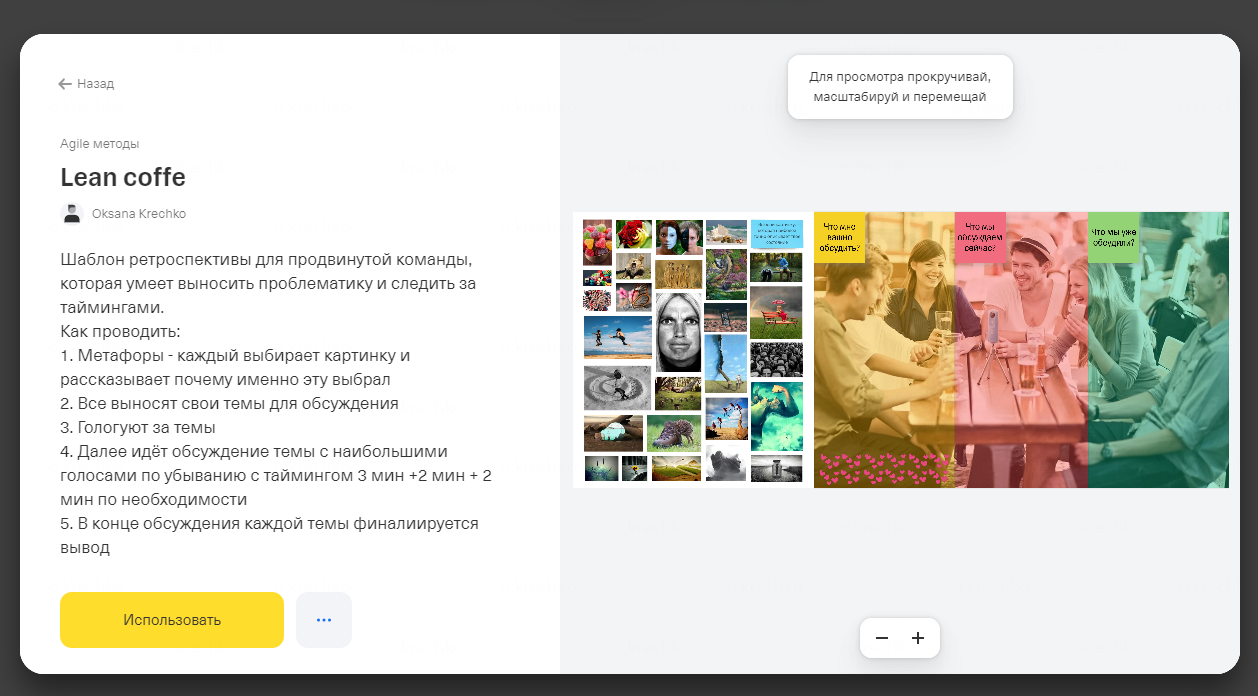1258x696 pixels.
Task: Open the three-dots more options button
Action: pos(324,620)
